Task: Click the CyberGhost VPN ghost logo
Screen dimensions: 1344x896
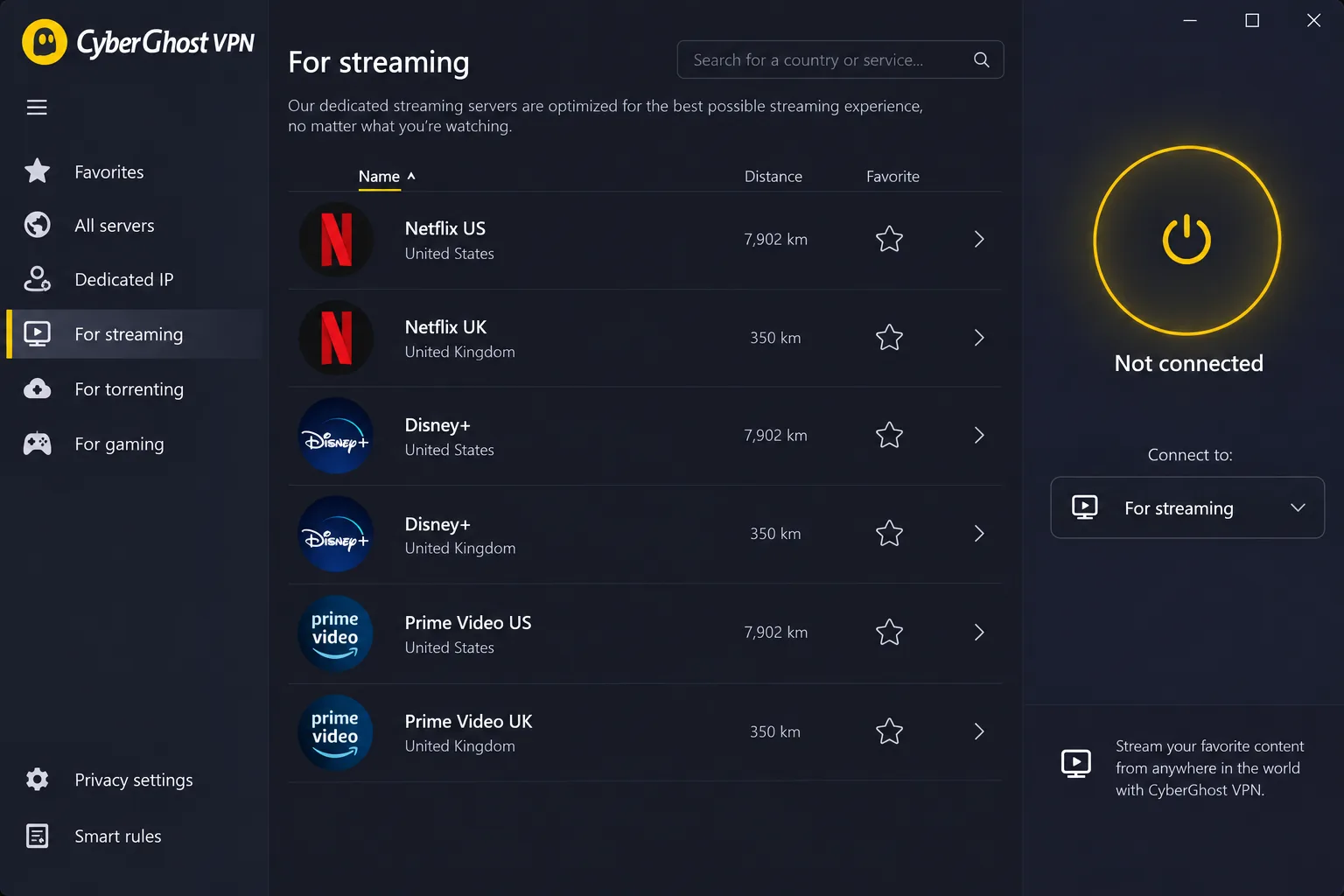Action: pos(45,42)
